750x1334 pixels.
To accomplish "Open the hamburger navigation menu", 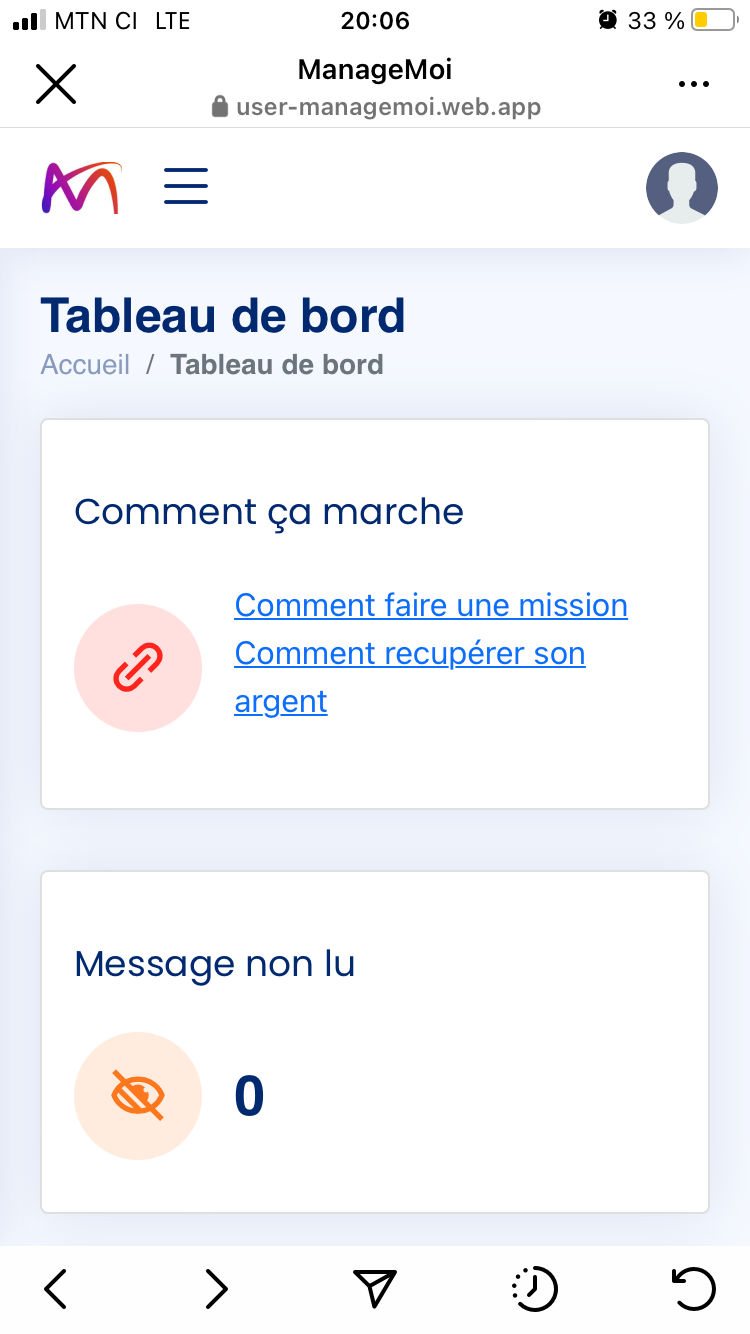I will click(186, 186).
